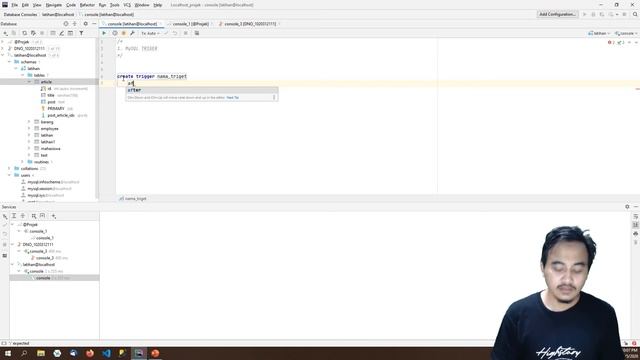Viewport: 640px width, 360px height.
Task: Select the post_article_idx index row
Action: click(x=61, y=116)
